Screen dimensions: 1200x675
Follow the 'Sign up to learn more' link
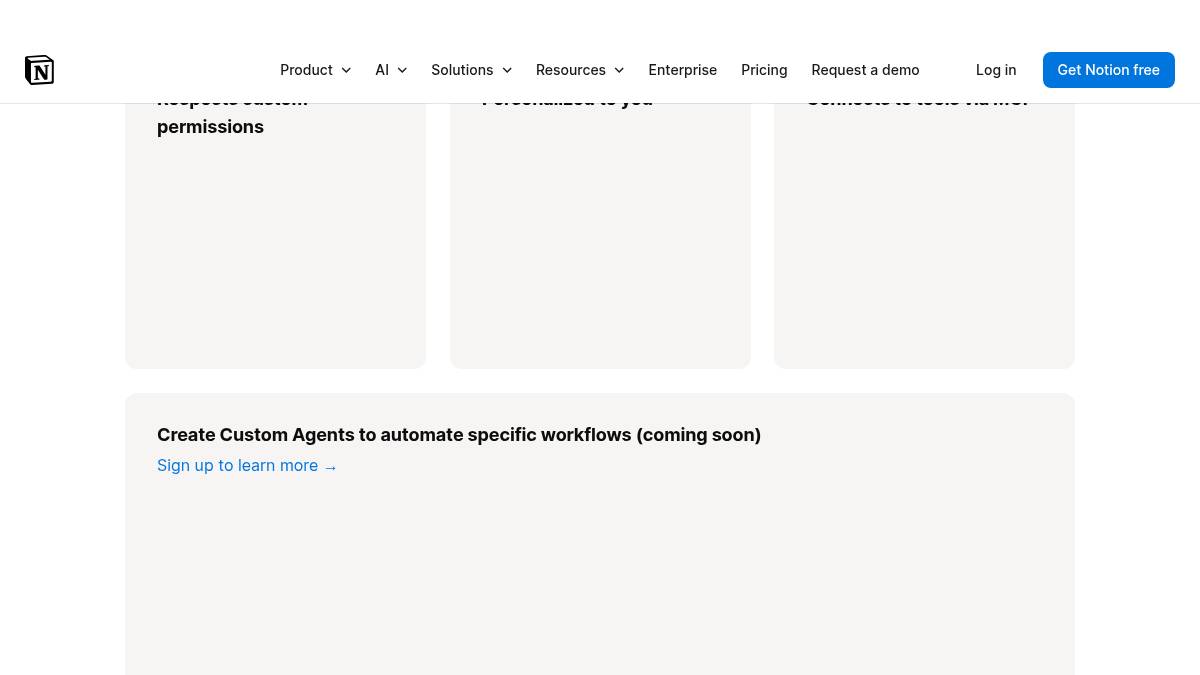point(237,466)
